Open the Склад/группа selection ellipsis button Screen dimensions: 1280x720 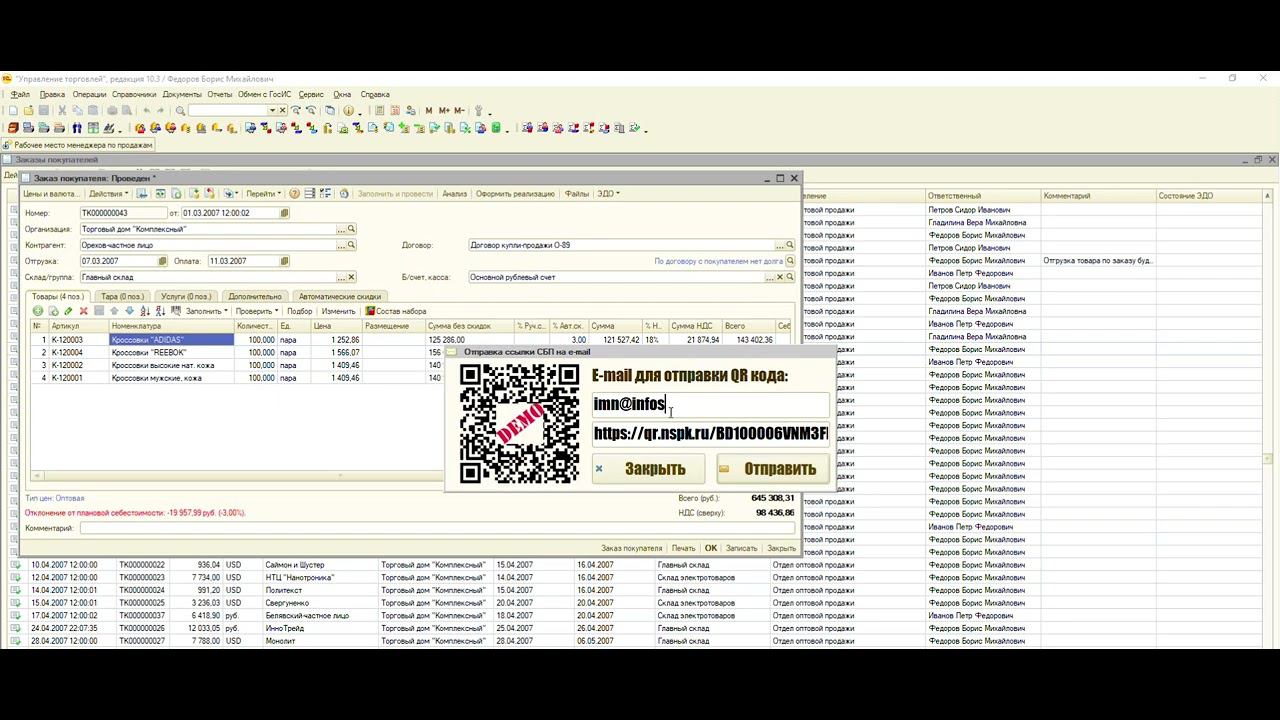tap(341, 277)
